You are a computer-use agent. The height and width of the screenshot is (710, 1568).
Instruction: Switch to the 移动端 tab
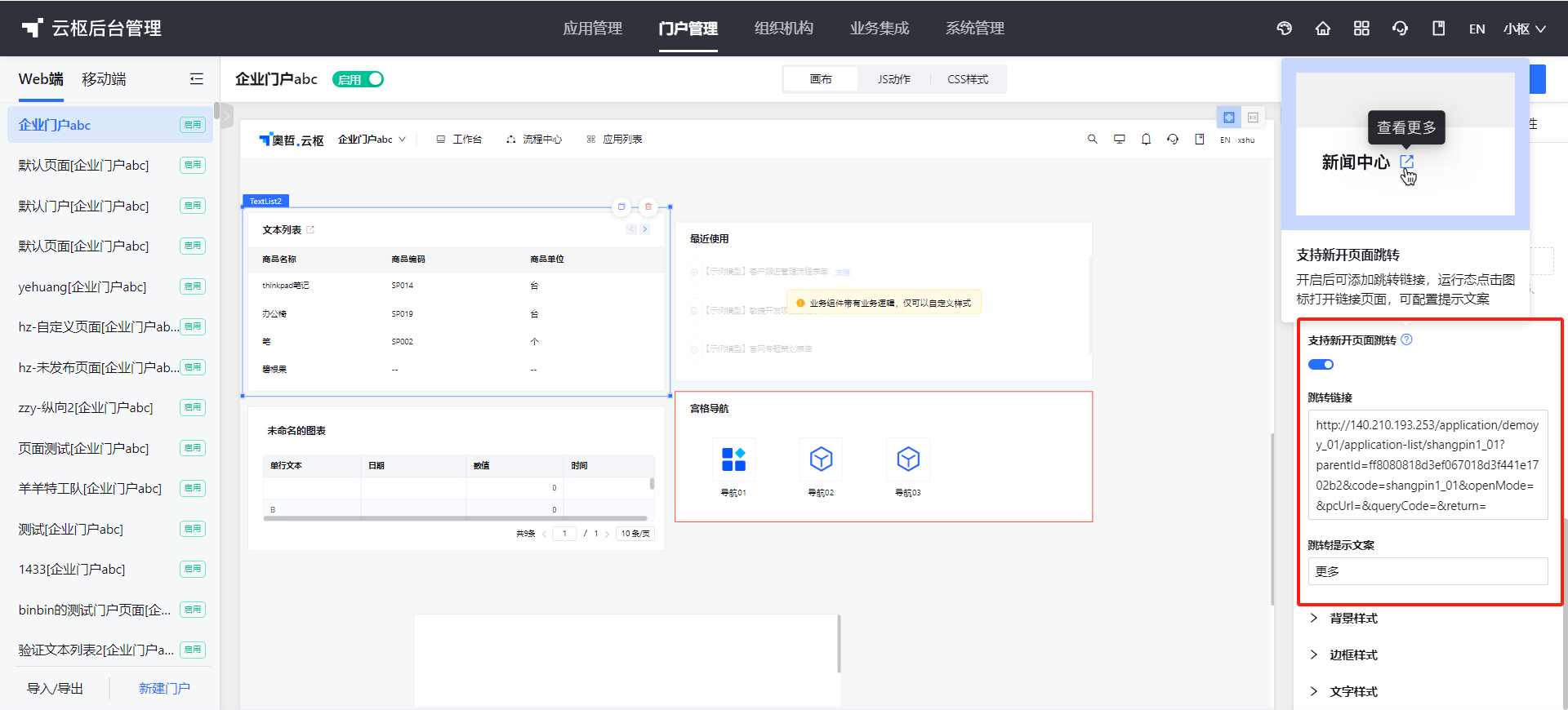tap(104, 79)
